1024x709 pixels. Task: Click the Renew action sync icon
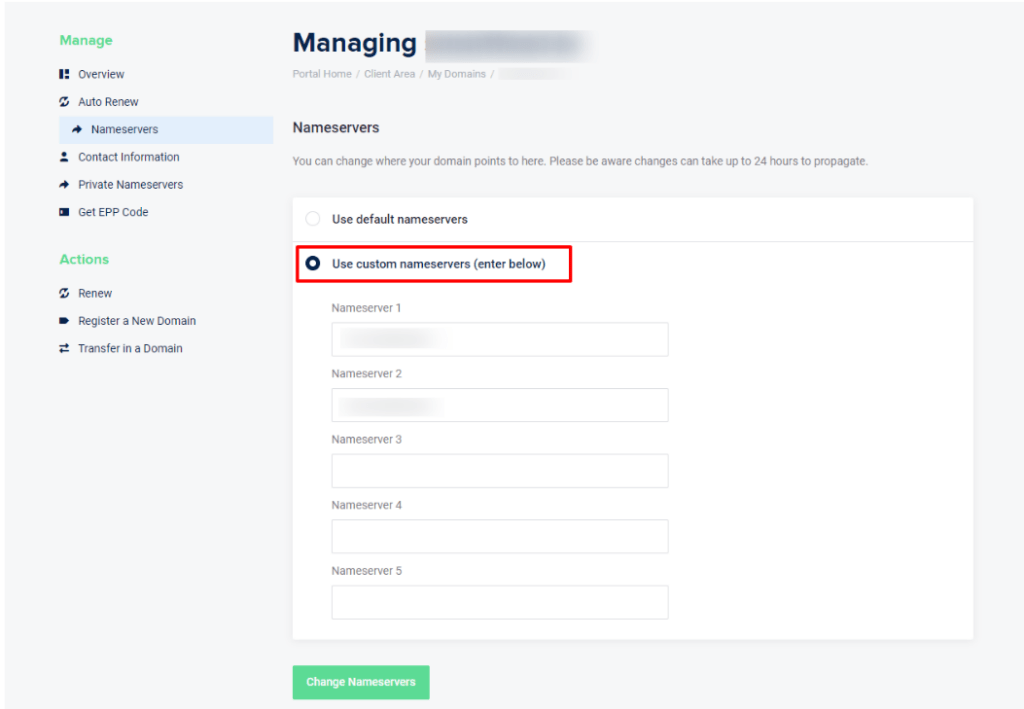[x=65, y=293]
